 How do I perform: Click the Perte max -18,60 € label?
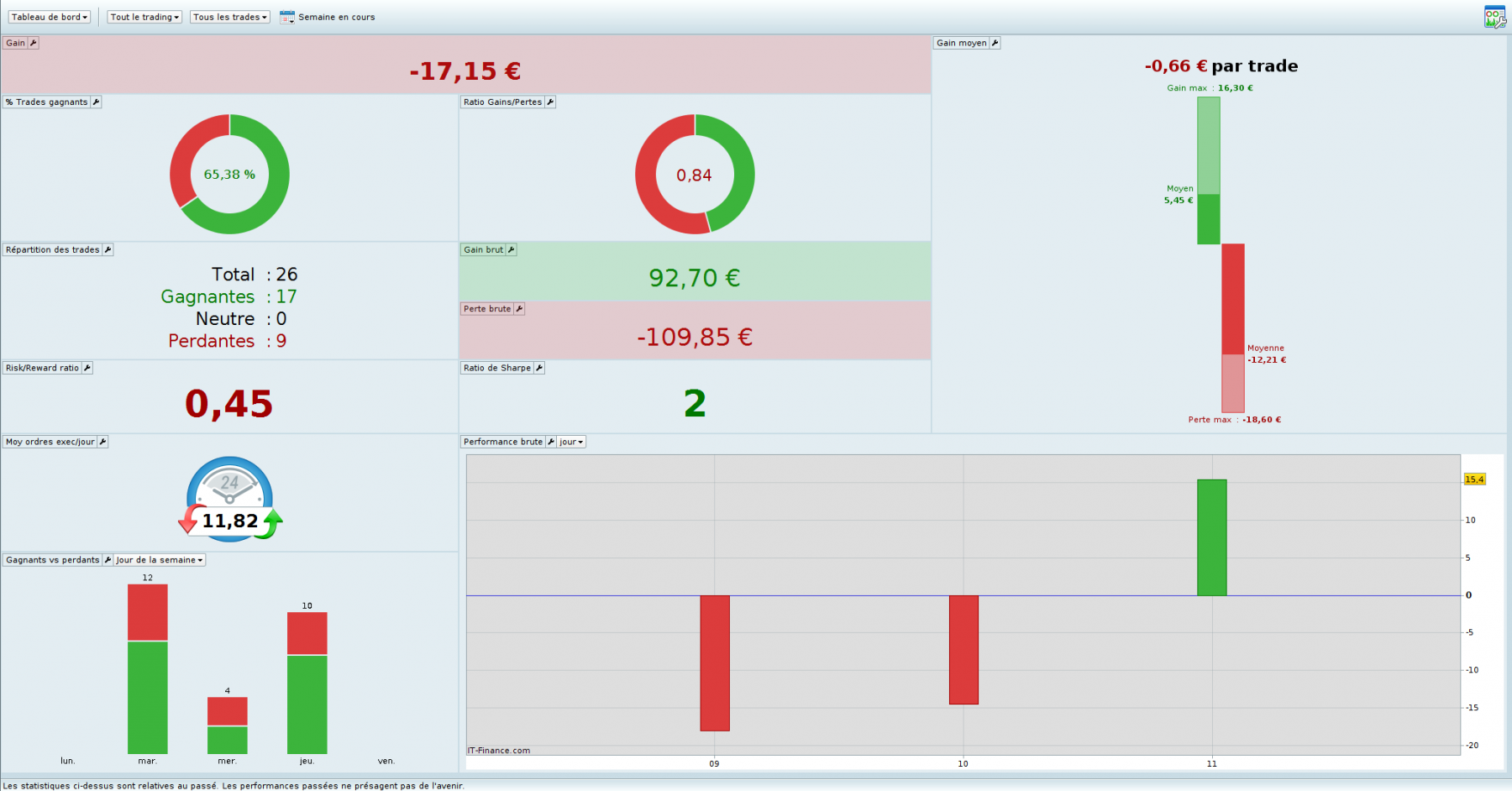(1235, 420)
